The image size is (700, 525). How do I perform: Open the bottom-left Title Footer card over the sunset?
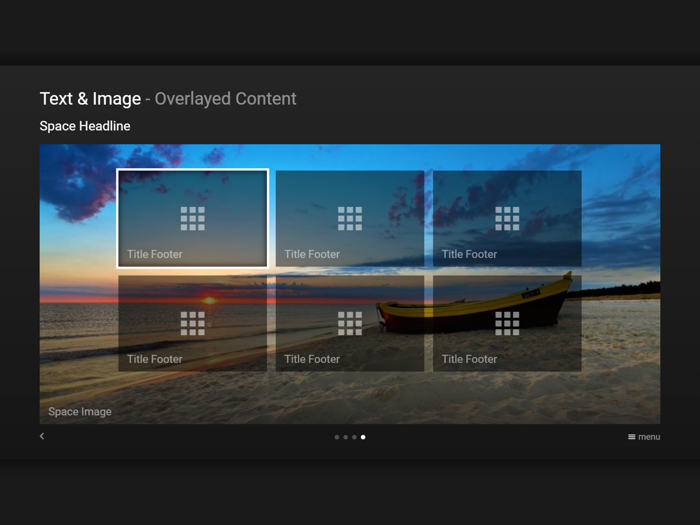[192, 323]
